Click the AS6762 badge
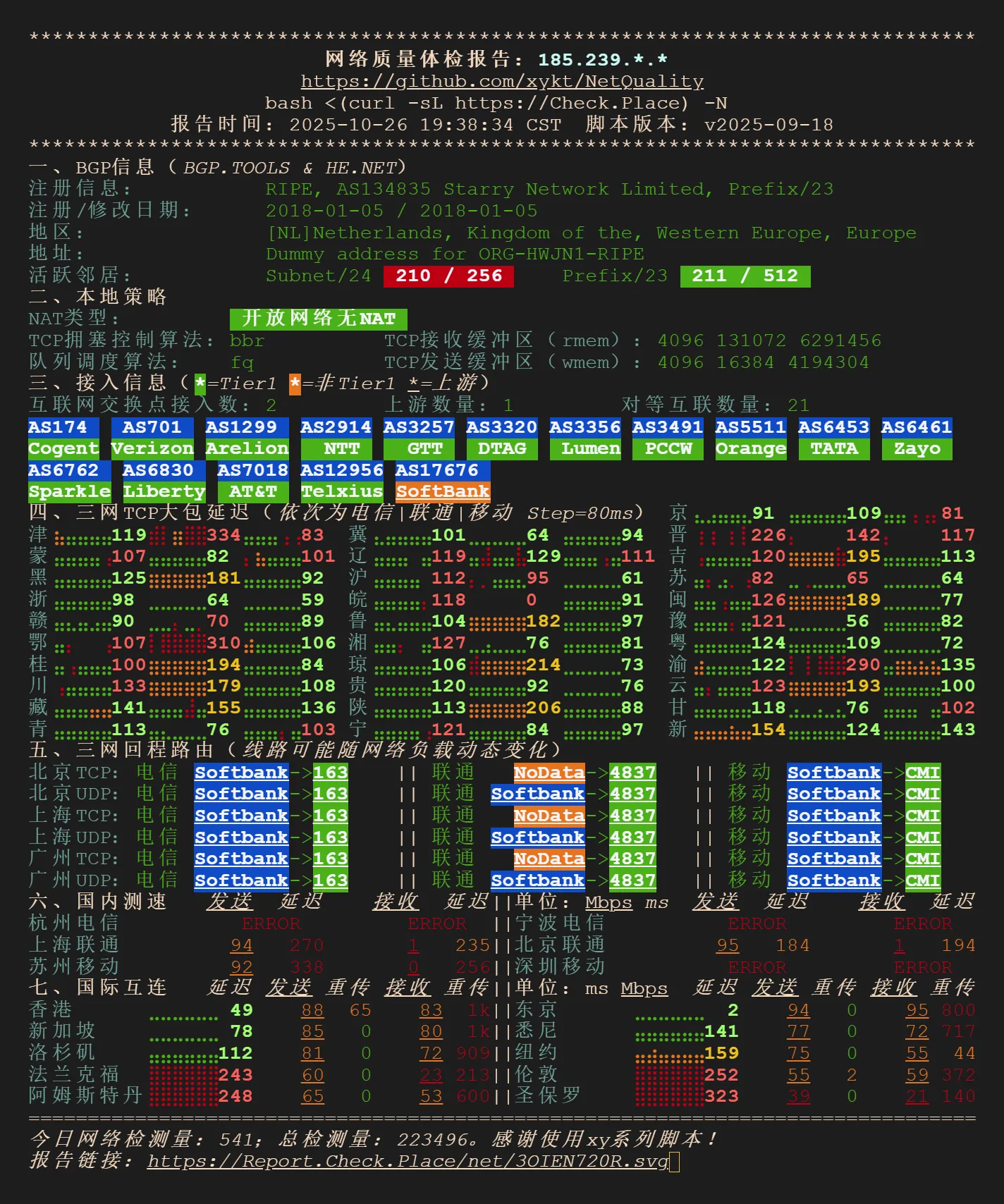1004x1204 pixels. pyautogui.click(x=69, y=470)
